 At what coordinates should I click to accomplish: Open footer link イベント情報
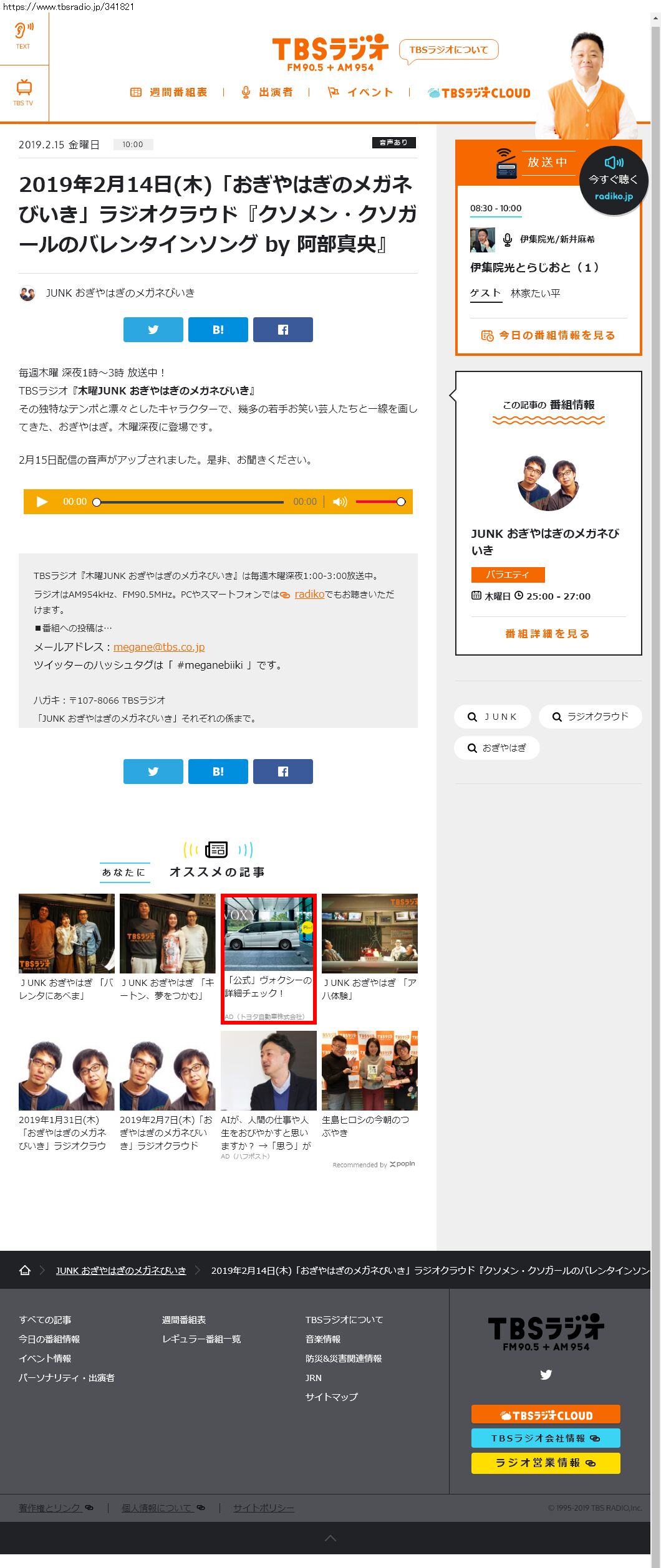click(x=45, y=1358)
